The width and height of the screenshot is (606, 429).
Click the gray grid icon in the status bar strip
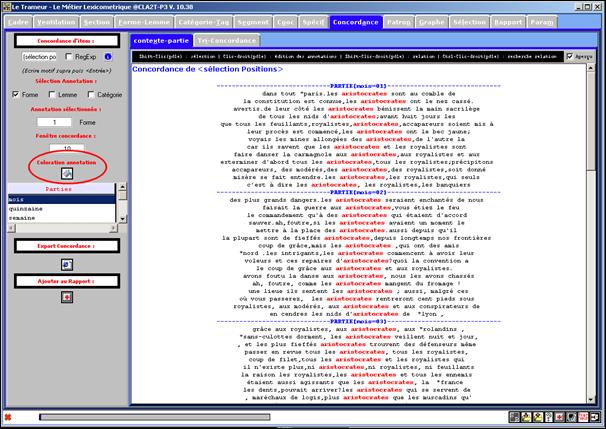pos(514,417)
